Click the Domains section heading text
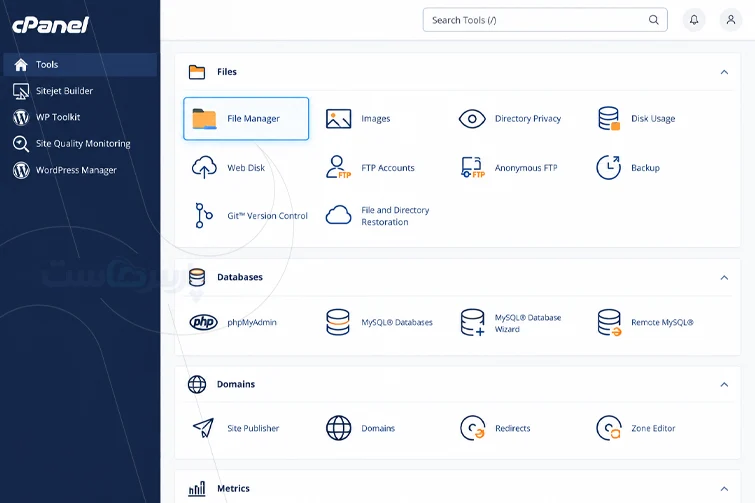 [x=235, y=384]
